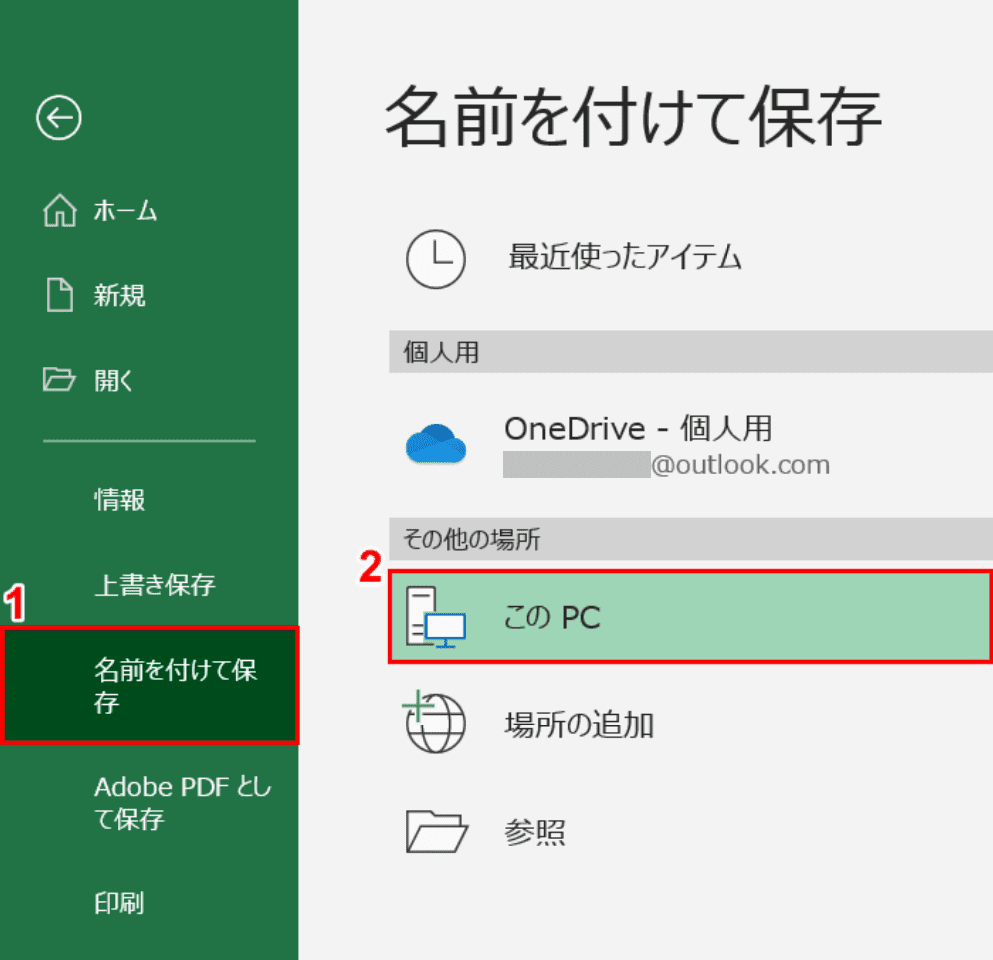The width and height of the screenshot is (993, 960).
Task: Click the This PC computer icon
Action: [436, 617]
